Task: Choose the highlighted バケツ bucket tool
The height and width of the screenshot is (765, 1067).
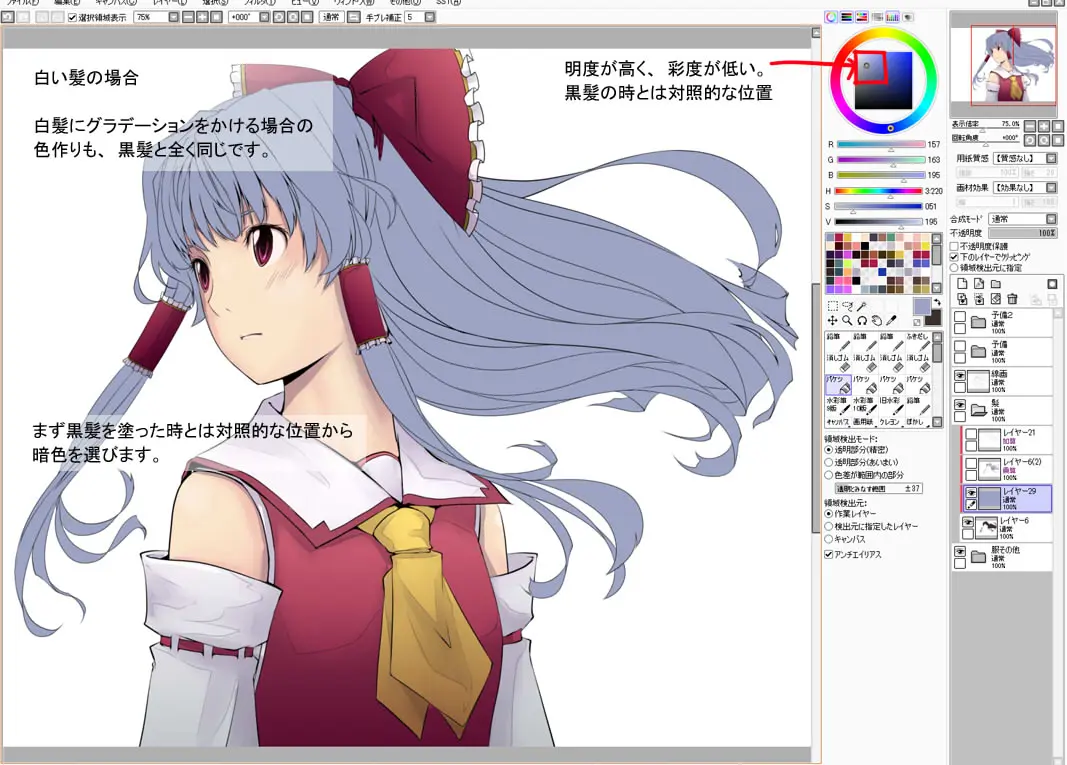Action: [x=838, y=385]
